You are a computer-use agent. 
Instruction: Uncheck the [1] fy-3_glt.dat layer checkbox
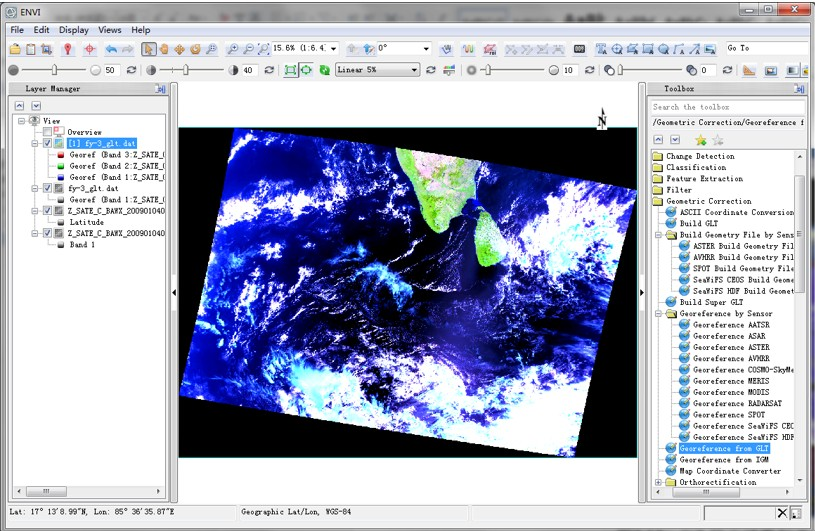47,143
